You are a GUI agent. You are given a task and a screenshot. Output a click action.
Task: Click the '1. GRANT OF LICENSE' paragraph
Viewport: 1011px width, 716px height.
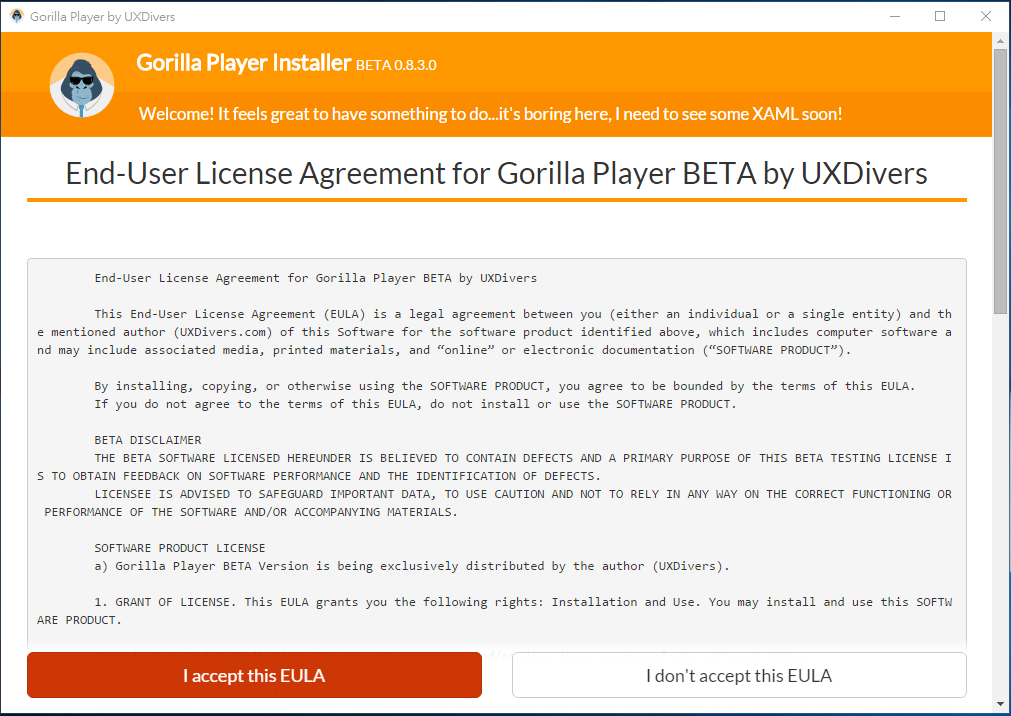click(495, 611)
